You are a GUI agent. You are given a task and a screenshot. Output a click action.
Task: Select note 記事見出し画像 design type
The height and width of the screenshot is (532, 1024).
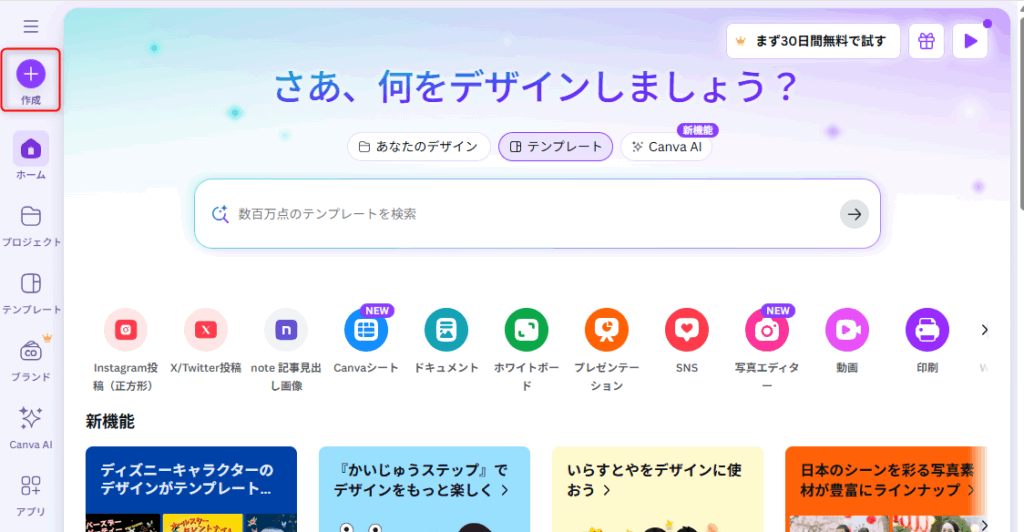point(286,350)
